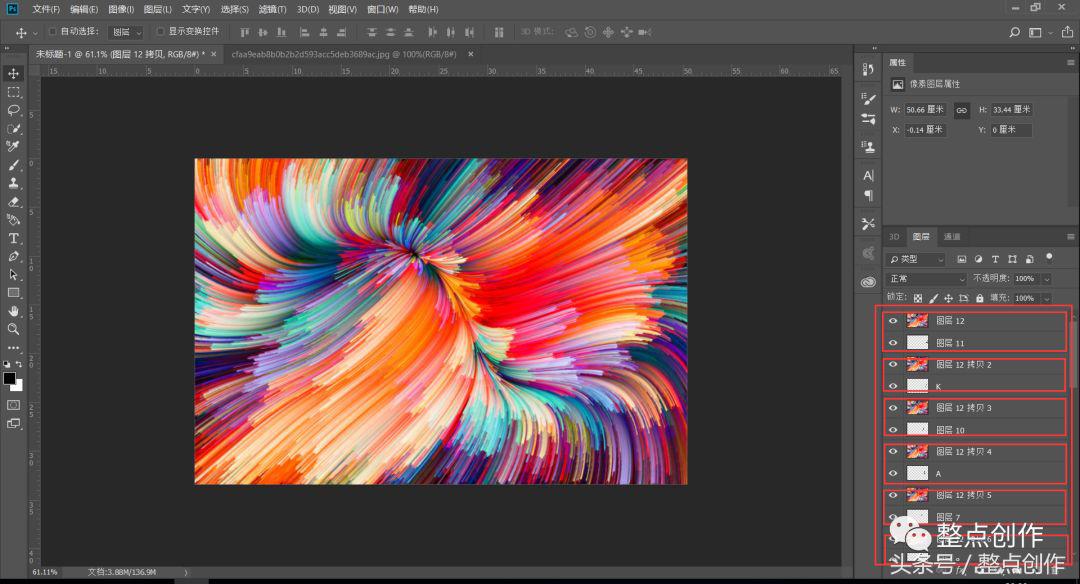Expand the 不透明度 opacity dropdown arrow
This screenshot has width=1080, height=584.
1046,279
